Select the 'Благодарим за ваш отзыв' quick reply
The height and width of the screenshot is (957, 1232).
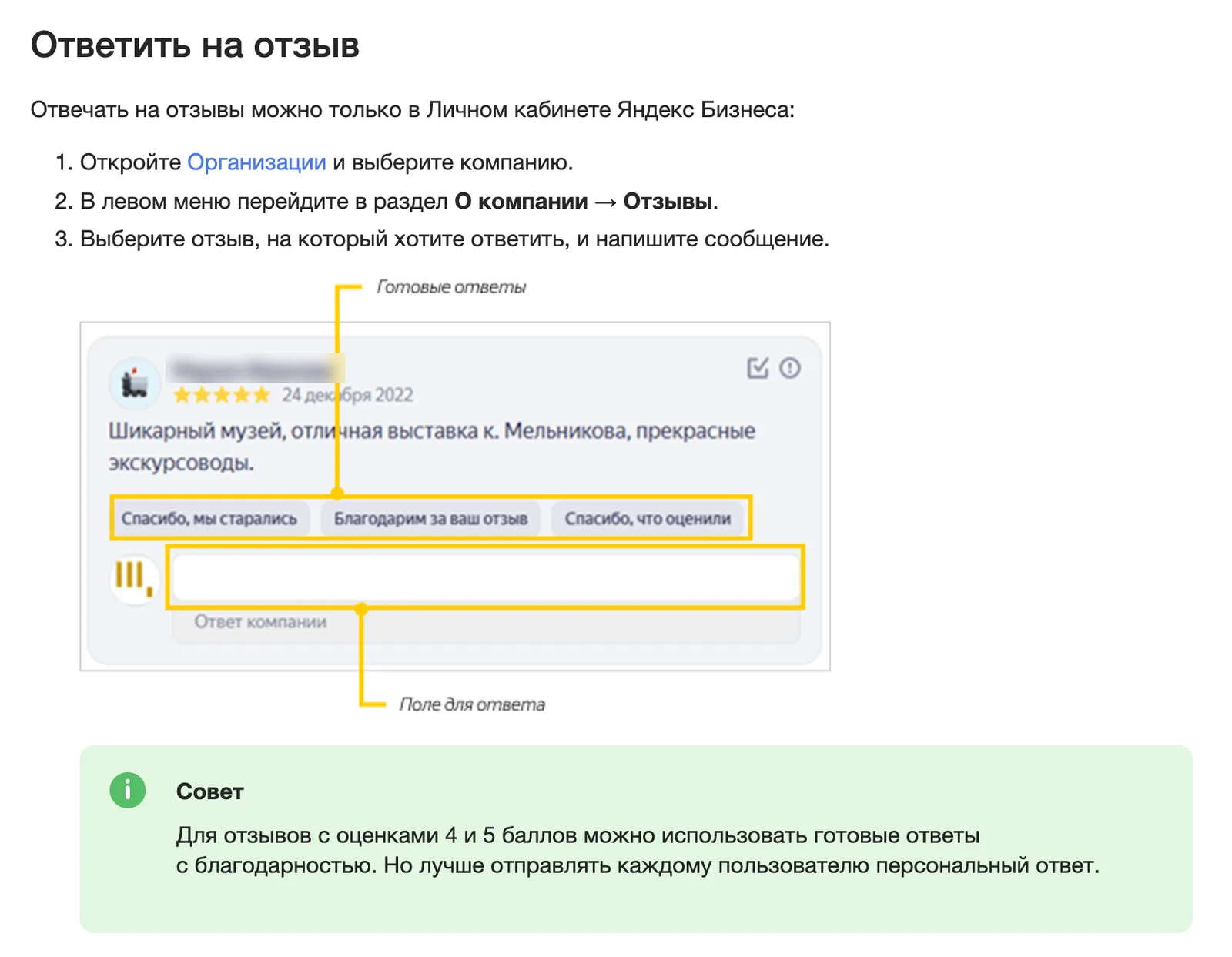click(430, 518)
